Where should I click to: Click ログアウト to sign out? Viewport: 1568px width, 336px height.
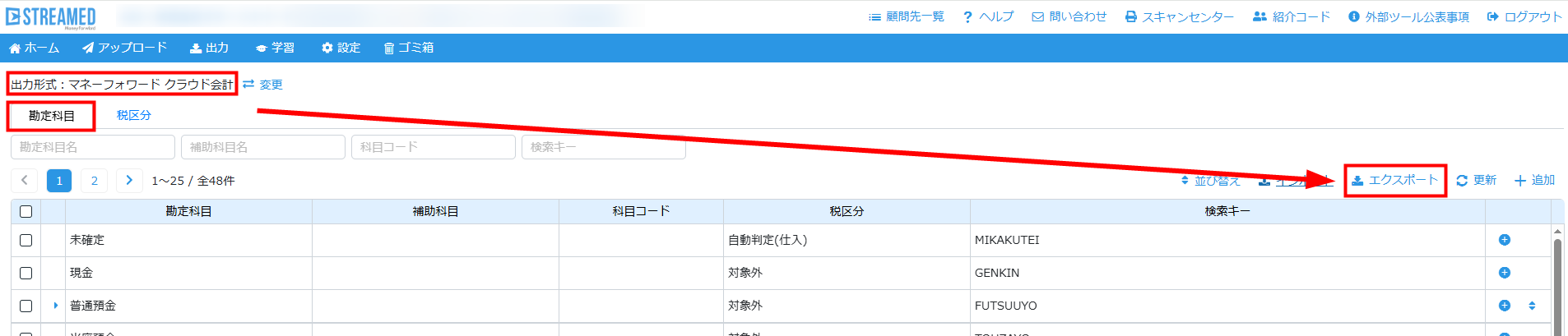pos(1524,16)
